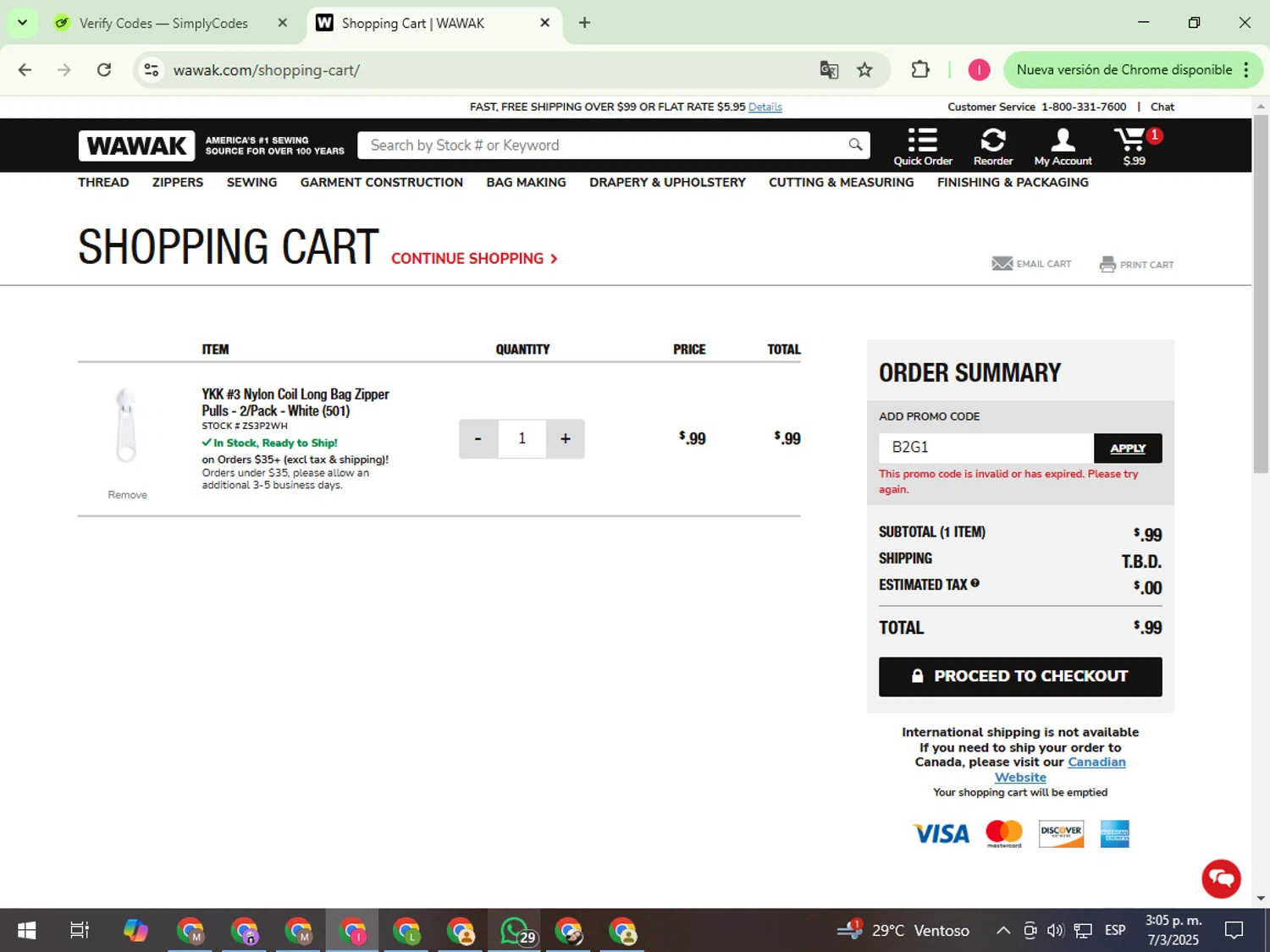
Task: Open Chrome profile avatar
Action: click(979, 70)
